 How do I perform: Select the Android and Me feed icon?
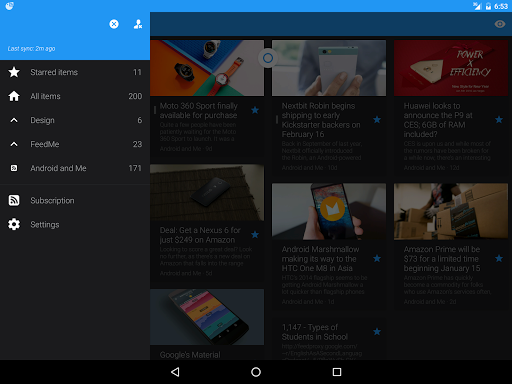click(x=14, y=168)
